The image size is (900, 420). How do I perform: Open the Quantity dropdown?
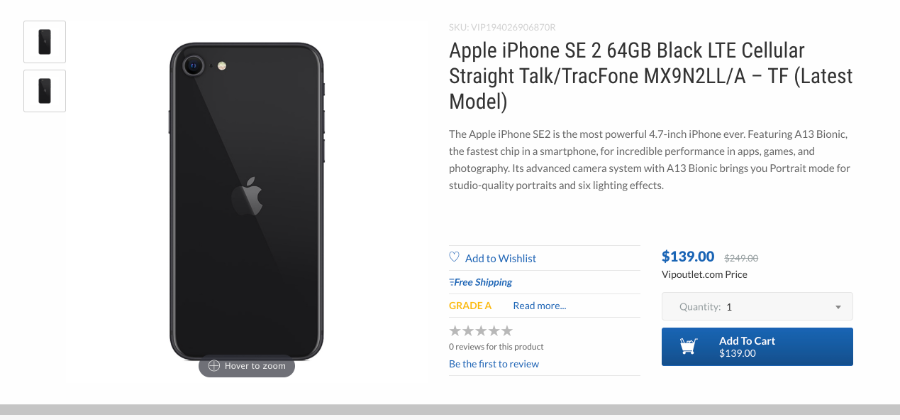[x=757, y=306]
